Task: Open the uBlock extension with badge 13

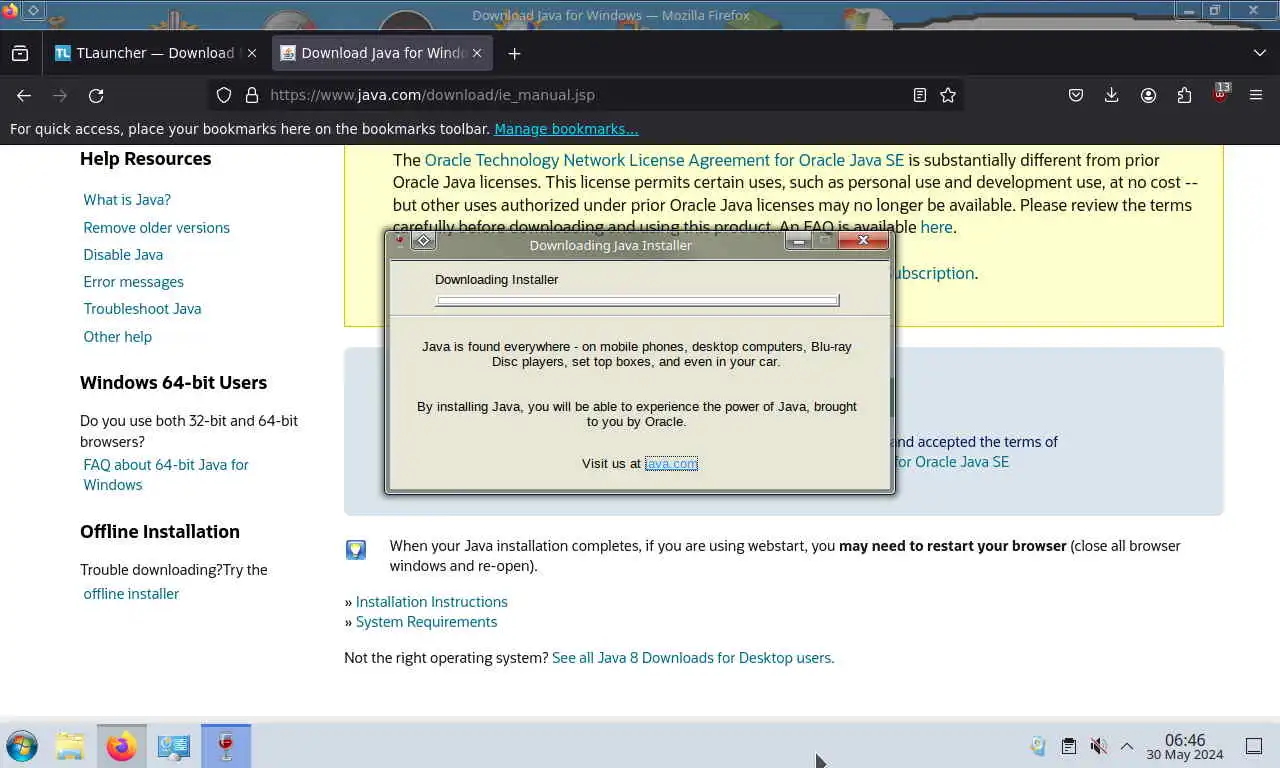Action: point(1220,95)
